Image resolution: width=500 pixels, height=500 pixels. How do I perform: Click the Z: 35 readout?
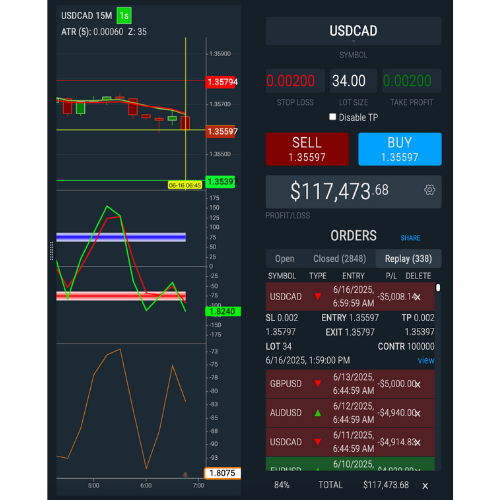pos(137,32)
